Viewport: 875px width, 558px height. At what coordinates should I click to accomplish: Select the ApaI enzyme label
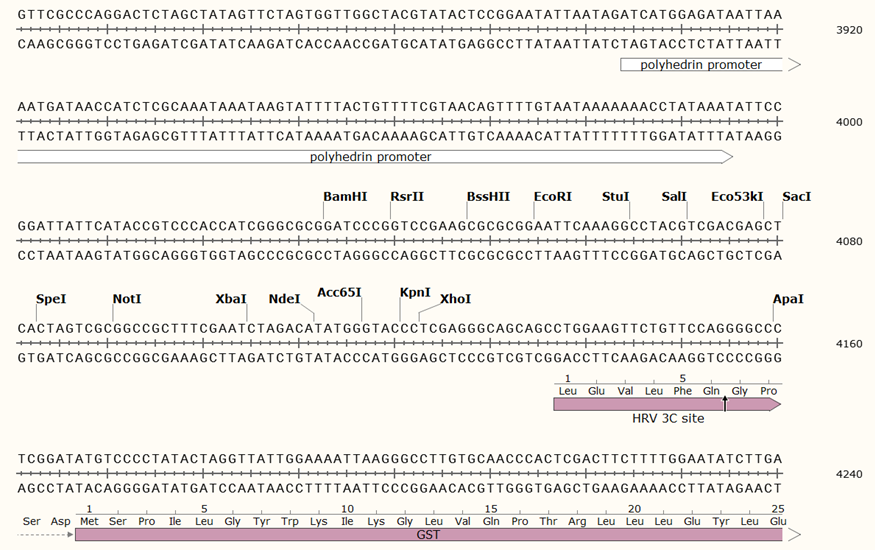tap(788, 299)
